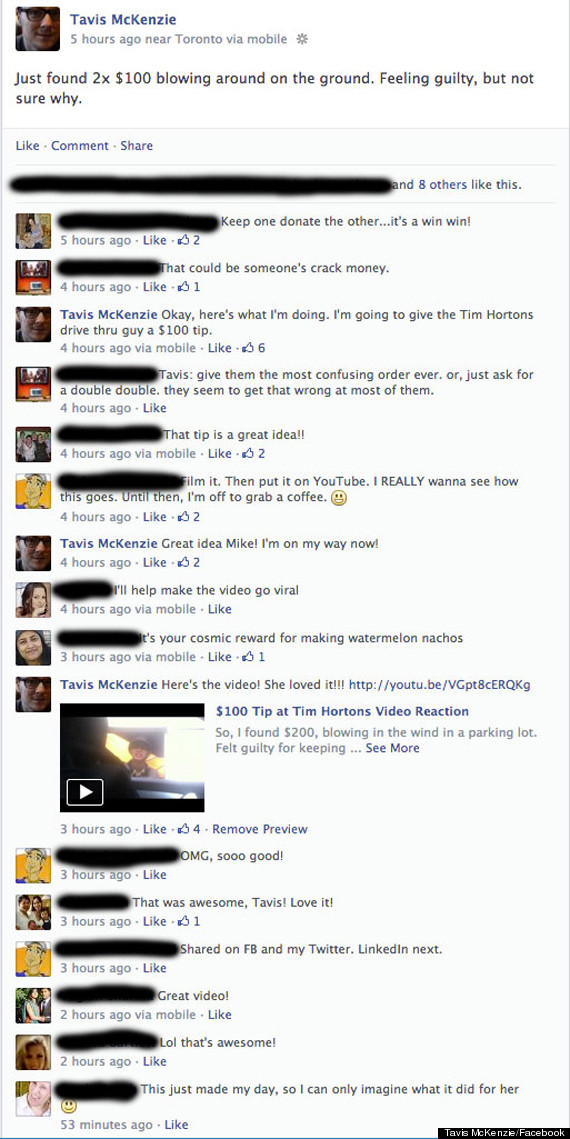Click the cartoon avatar beside 'OMG, sooo good!'
Image resolution: width=570 pixels, height=1139 pixels.
click(x=33, y=865)
